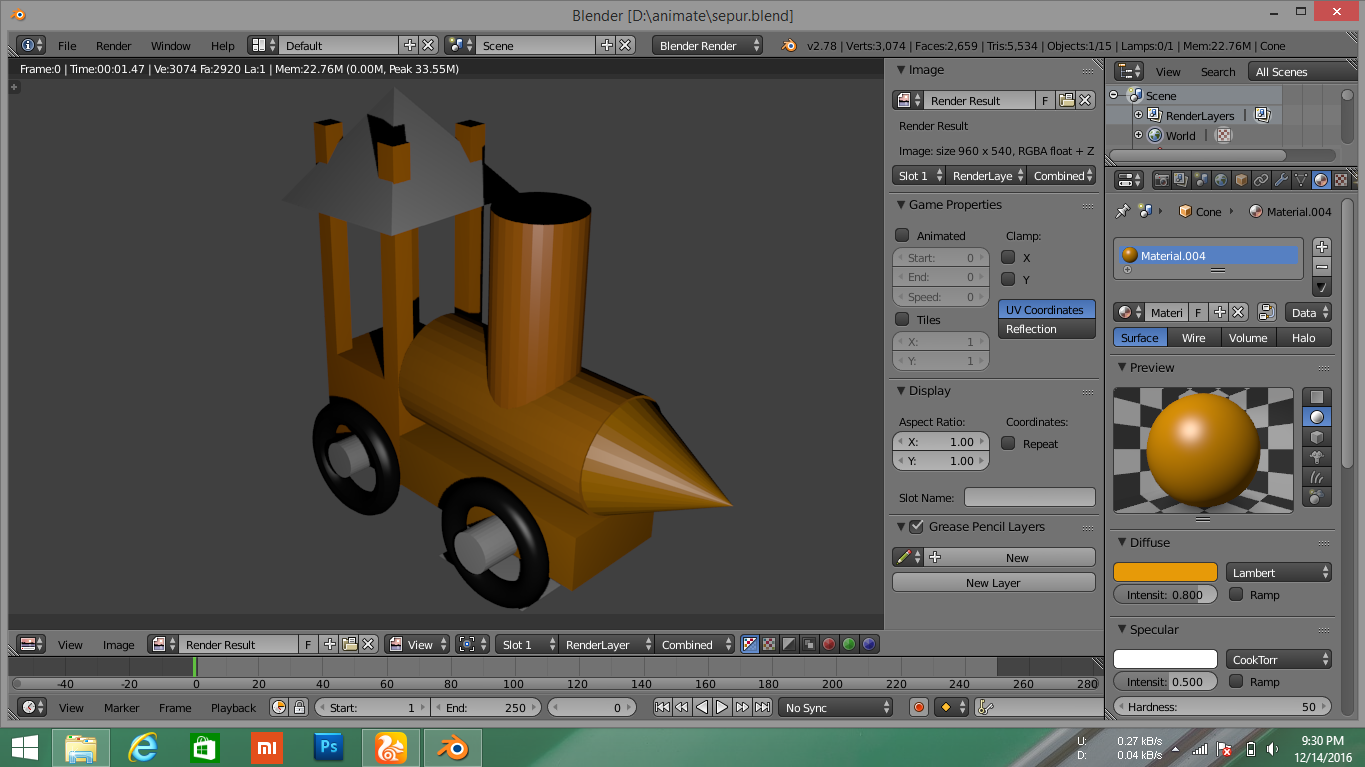Image resolution: width=1365 pixels, height=767 pixels.
Task: Click the Texture properties checker icon
Action: pyautogui.click(x=1341, y=180)
